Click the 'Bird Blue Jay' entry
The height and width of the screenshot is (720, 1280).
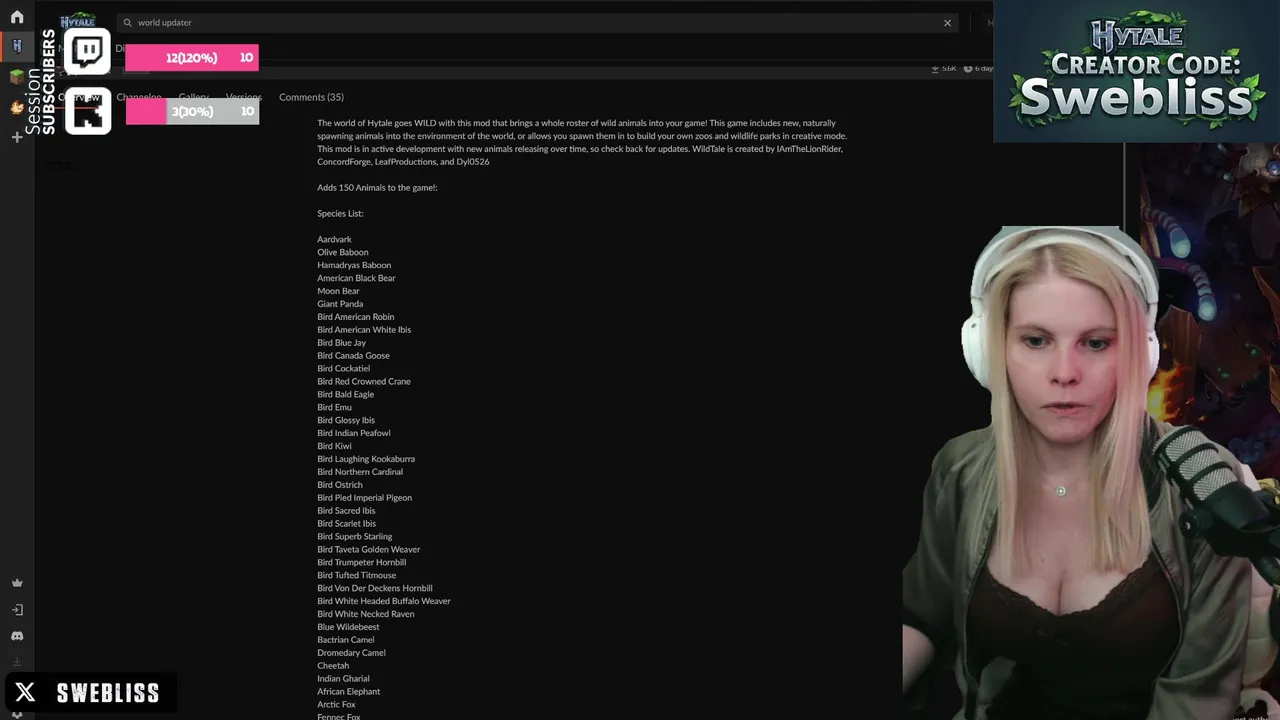coord(342,343)
